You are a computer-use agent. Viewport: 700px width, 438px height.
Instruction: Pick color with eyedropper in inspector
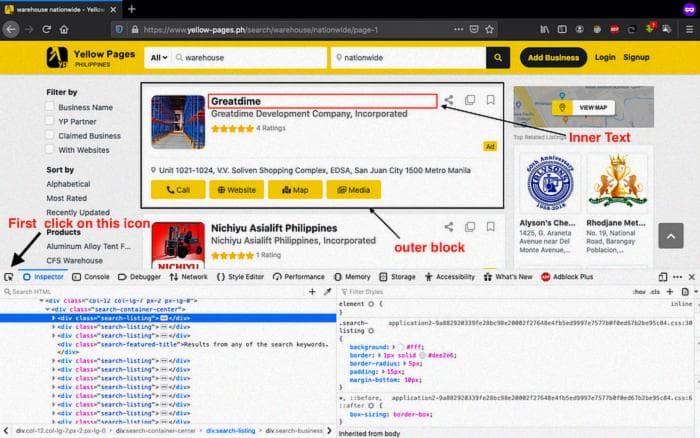click(327, 292)
